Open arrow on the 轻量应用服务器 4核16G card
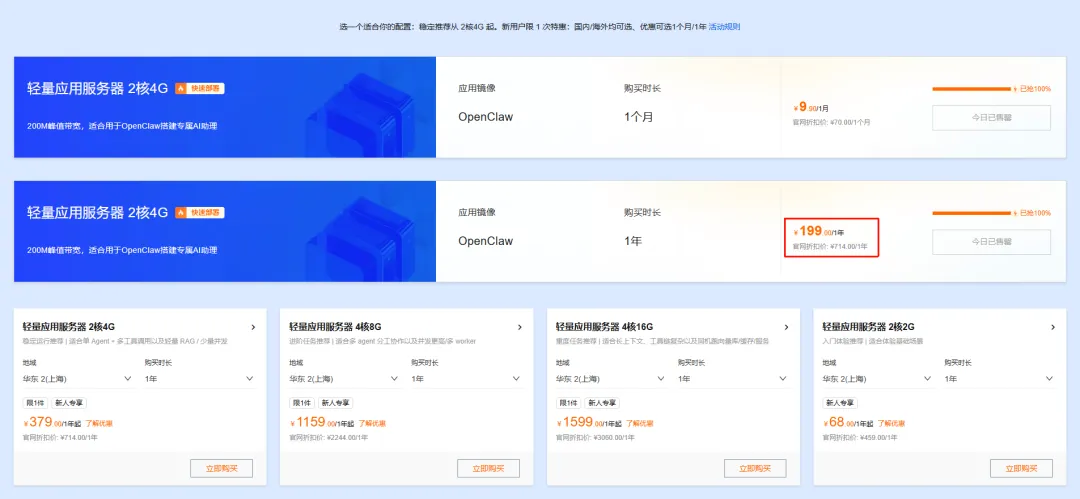Viewport: 1080px width, 499px height. (x=786, y=327)
